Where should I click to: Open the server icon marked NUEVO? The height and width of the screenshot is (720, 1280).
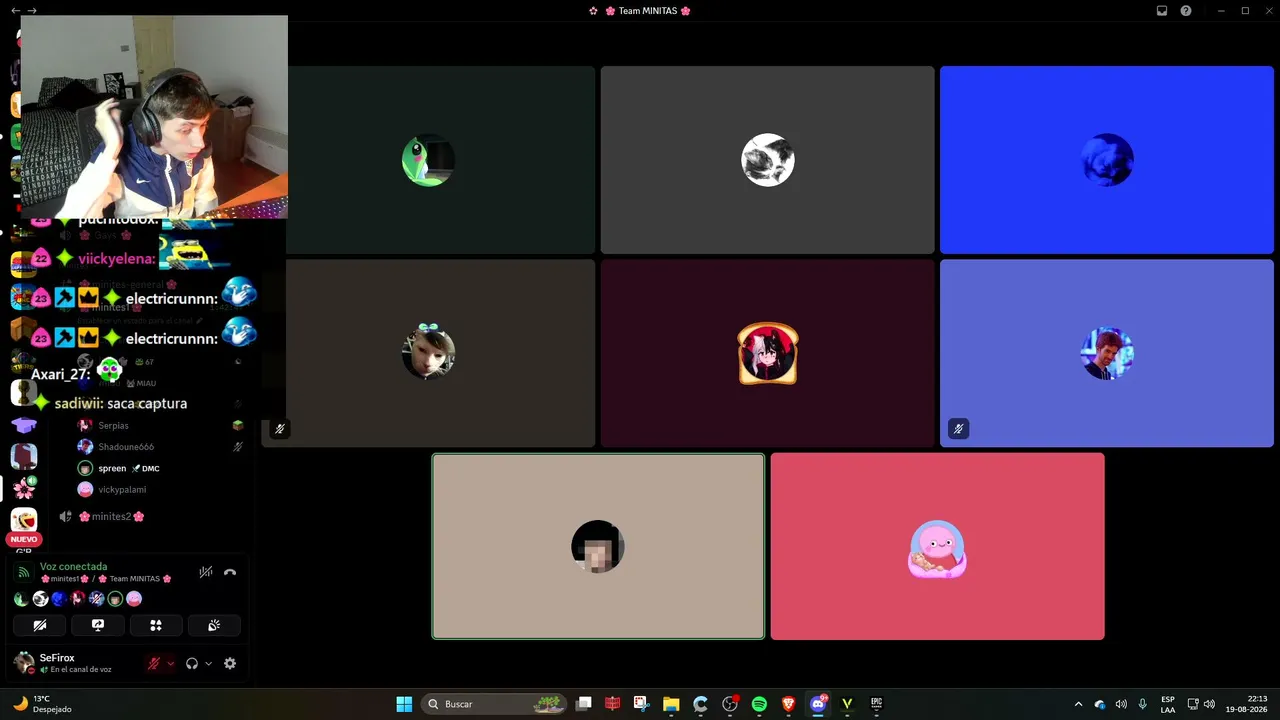tap(24, 521)
